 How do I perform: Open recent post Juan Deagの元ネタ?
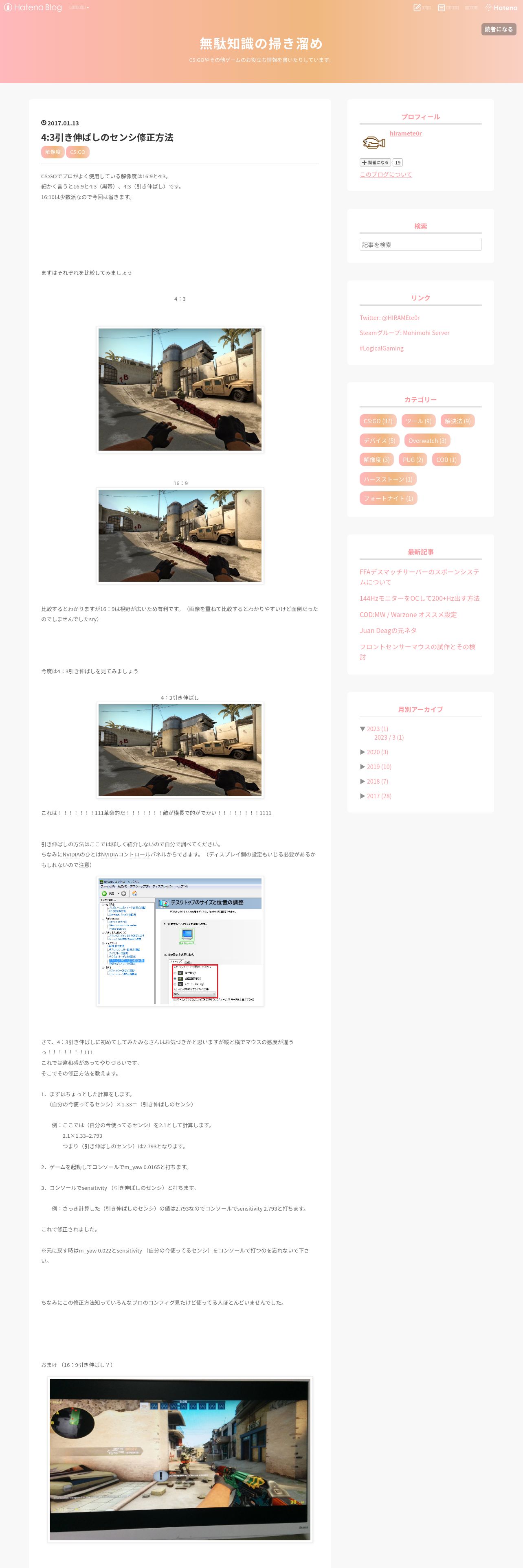[x=388, y=631]
